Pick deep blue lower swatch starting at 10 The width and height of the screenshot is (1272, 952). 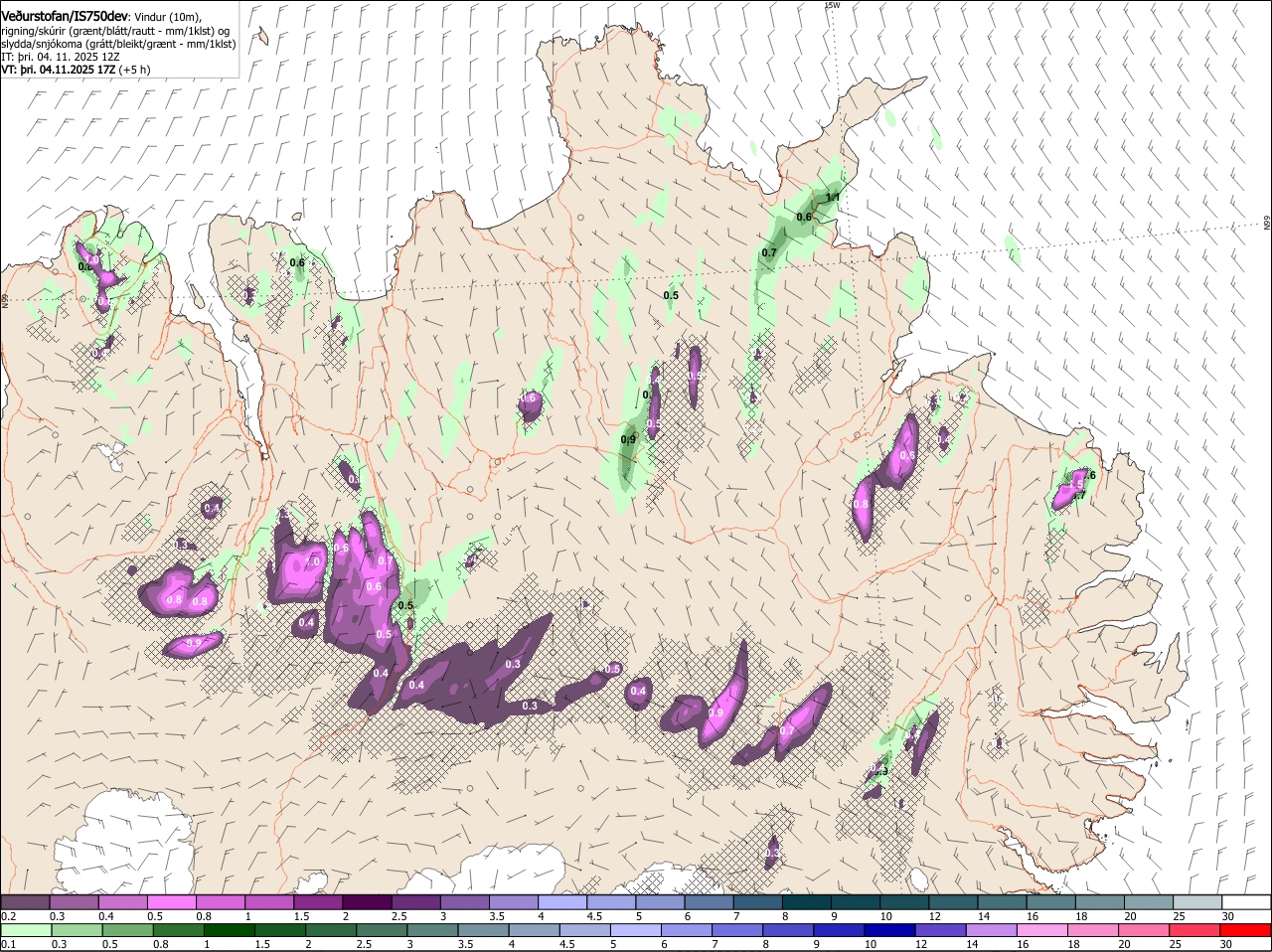[x=889, y=930]
